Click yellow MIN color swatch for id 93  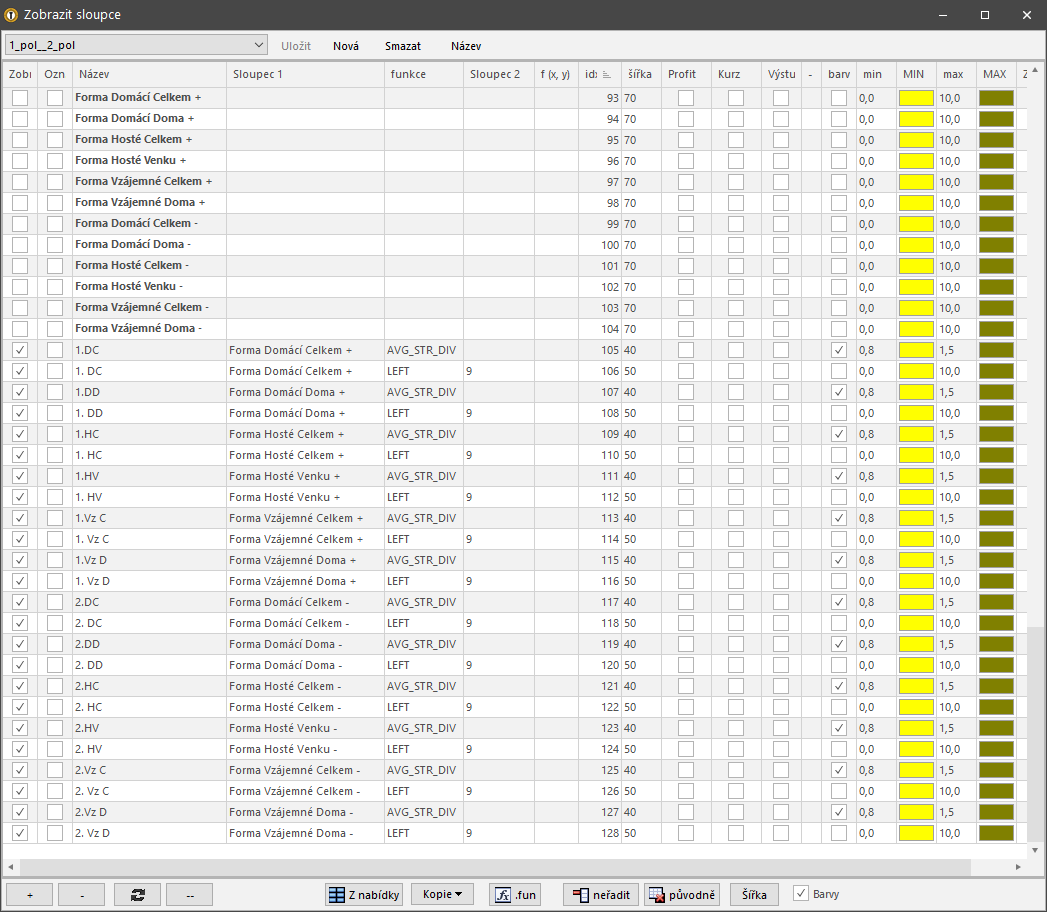916,98
